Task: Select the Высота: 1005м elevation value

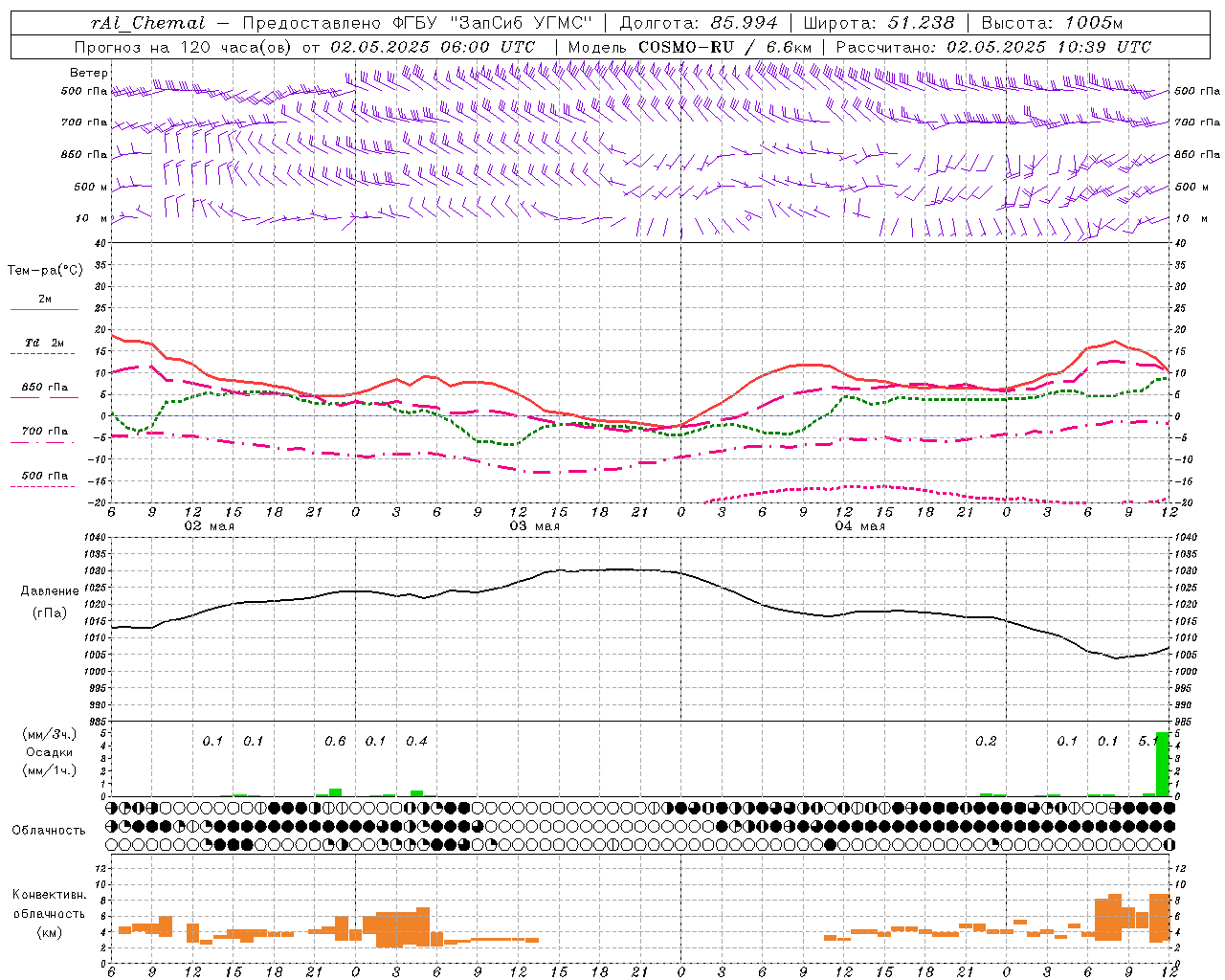Action: tap(1053, 23)
